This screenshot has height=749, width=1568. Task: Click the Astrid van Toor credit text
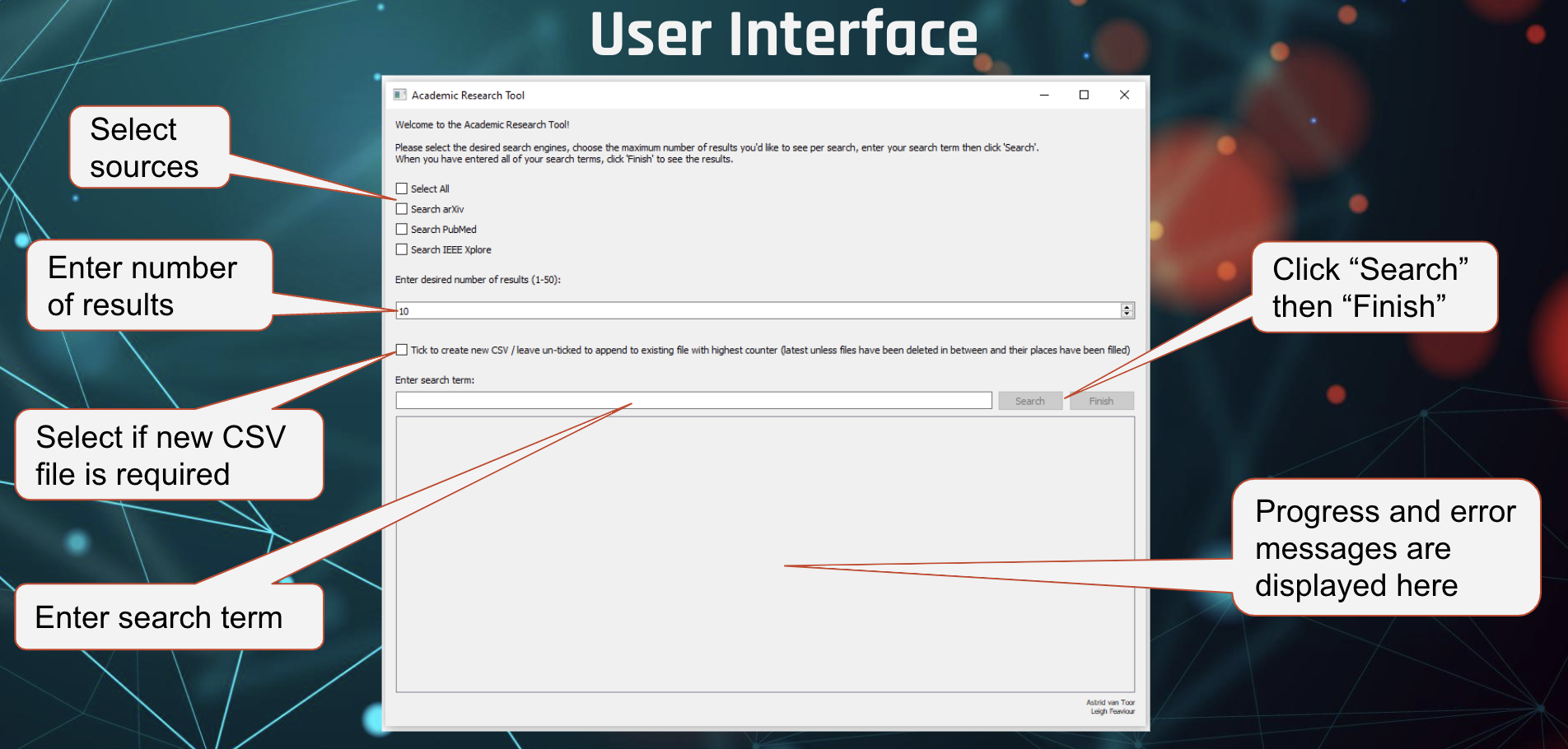(x=1111, y=702)
